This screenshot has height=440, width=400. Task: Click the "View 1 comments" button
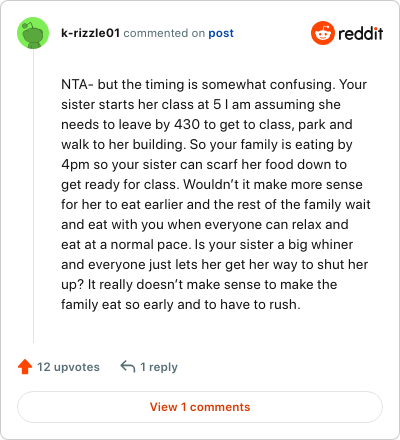[x=200, y=407]
